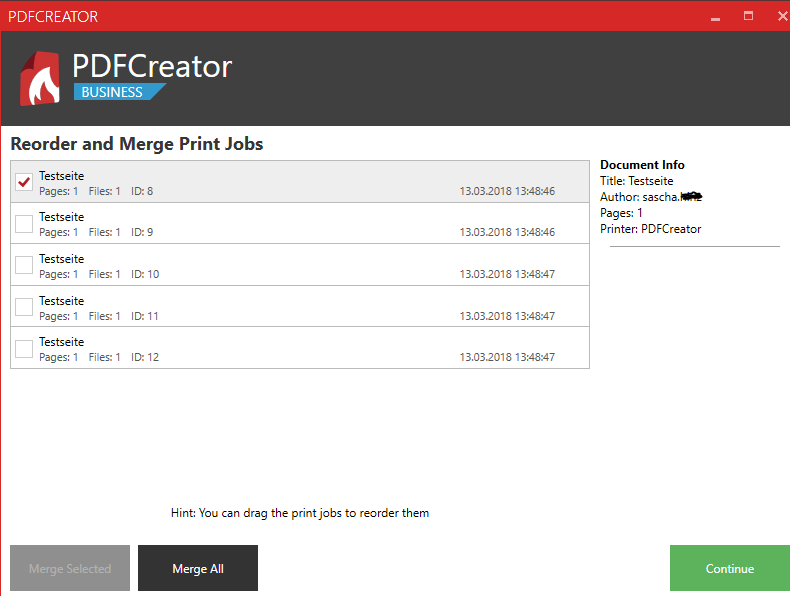This screenshot has width=790, height=596.
Task: Click the 'Printer: PDFCreator' info line
Action: [650, 229]
